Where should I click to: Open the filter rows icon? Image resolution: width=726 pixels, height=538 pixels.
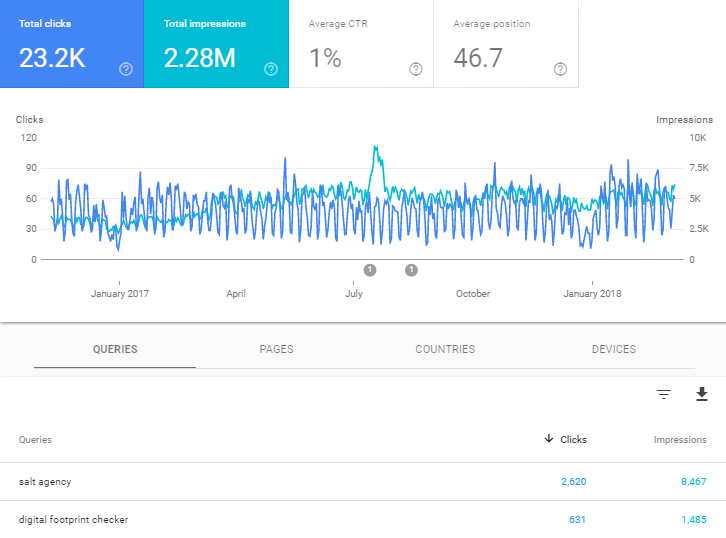(663, 394)
